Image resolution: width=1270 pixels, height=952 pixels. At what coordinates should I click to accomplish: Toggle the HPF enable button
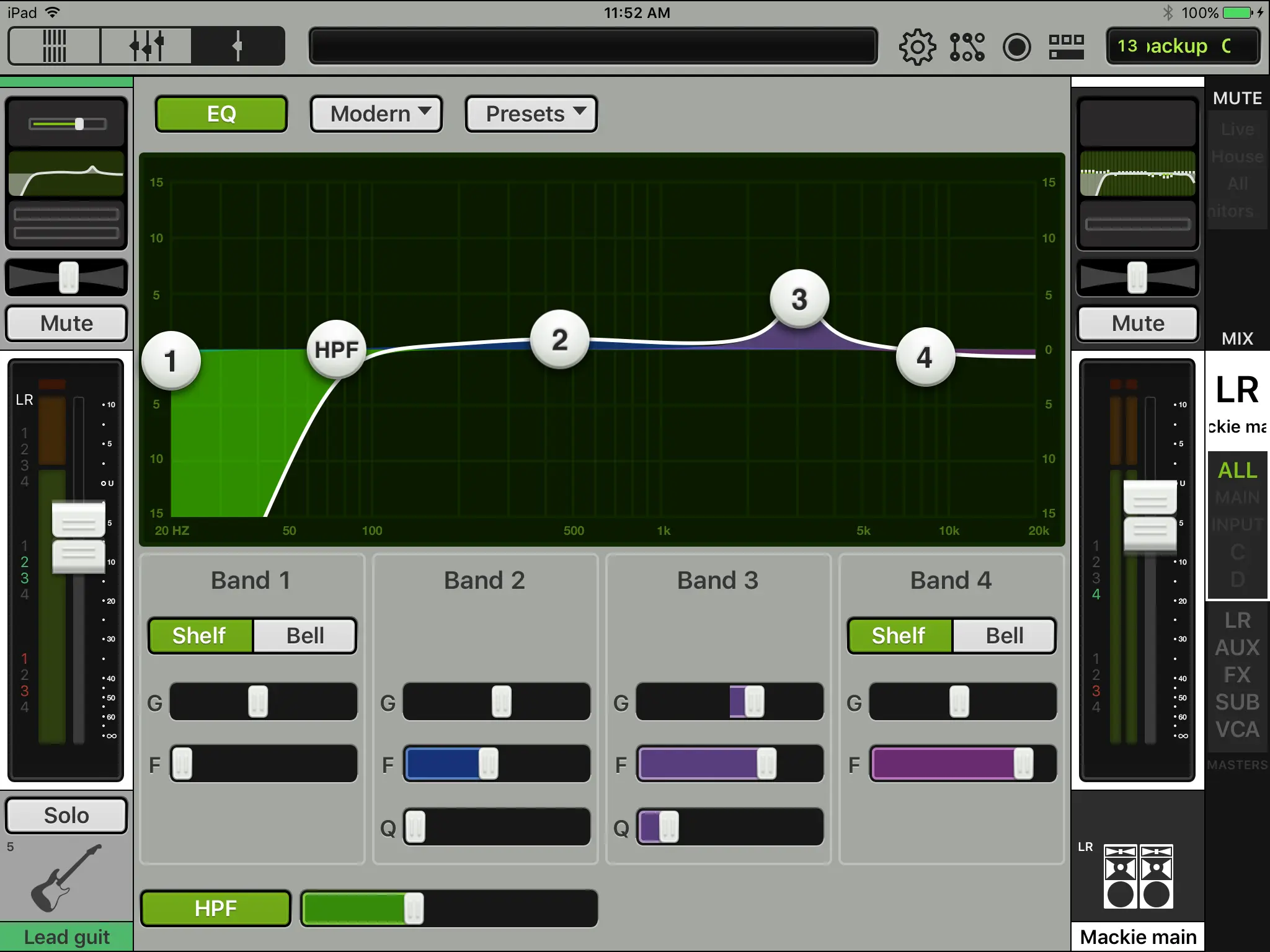215,908
